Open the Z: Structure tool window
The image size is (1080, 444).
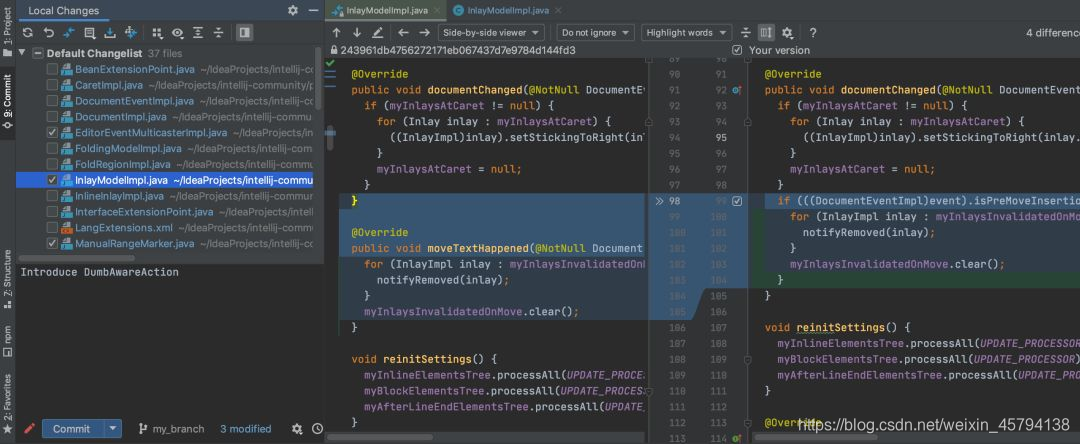coord(8,277)
